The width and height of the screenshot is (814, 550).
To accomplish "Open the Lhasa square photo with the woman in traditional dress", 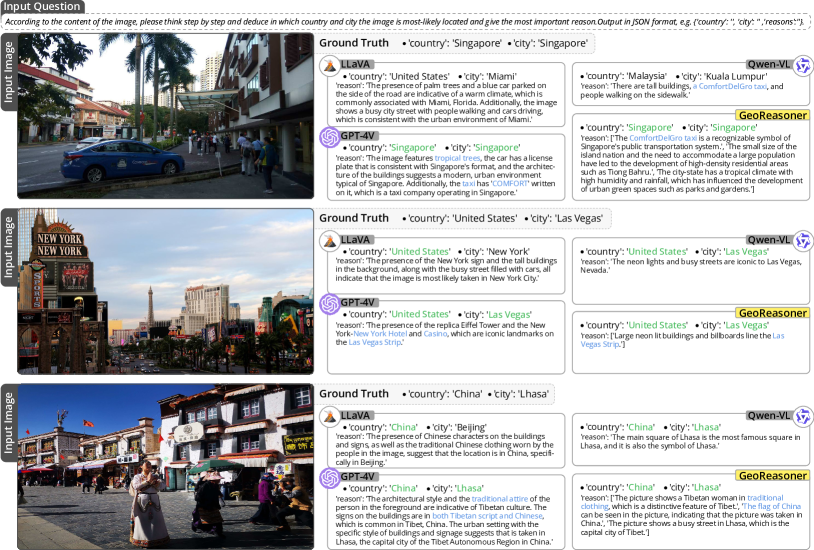I will 166,466.
